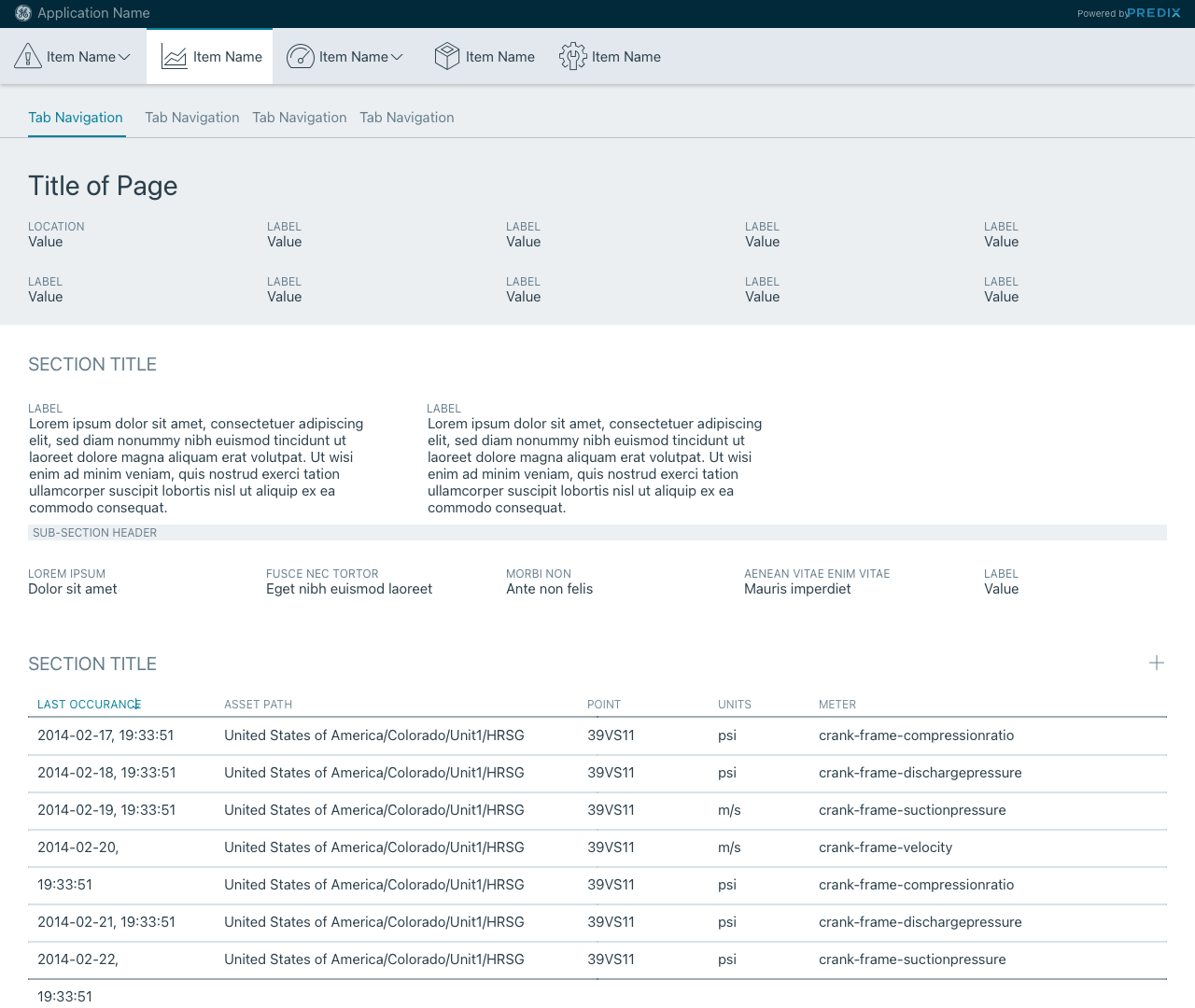The image size is (1195, 1008).
Task: Select the row dated 2014-02-17, 19:33:51
Action: point(105,735)
